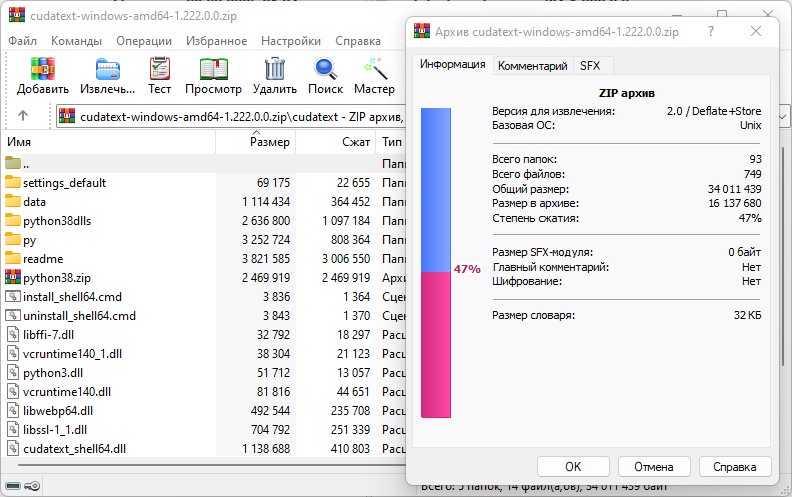Viewport: 792px width, 497px height.
Task: Click the Тест (Test) toolbar icon
Action: pyautogui.click(x=160, y=69)
